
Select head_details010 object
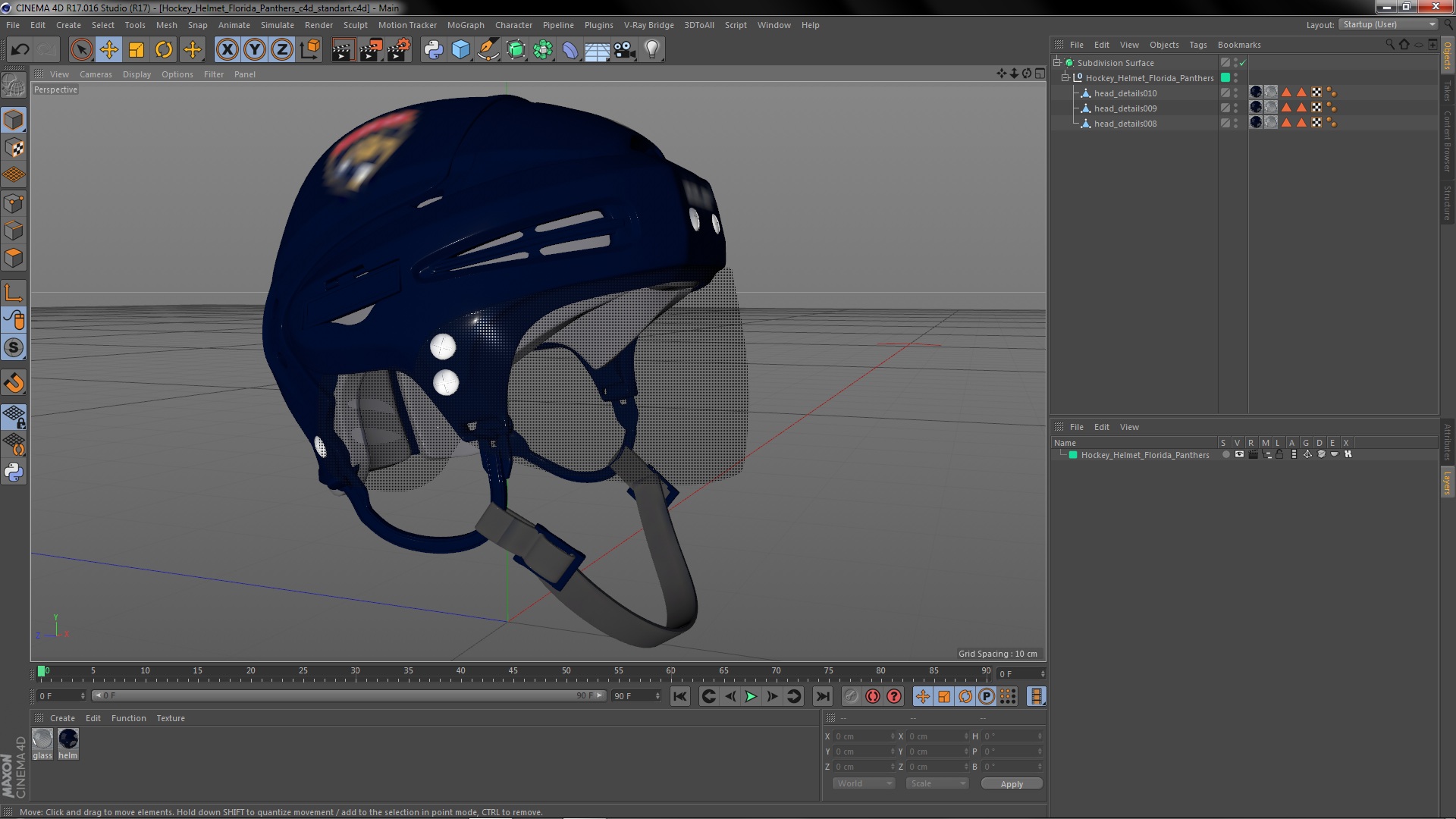tap(1125, 93)
